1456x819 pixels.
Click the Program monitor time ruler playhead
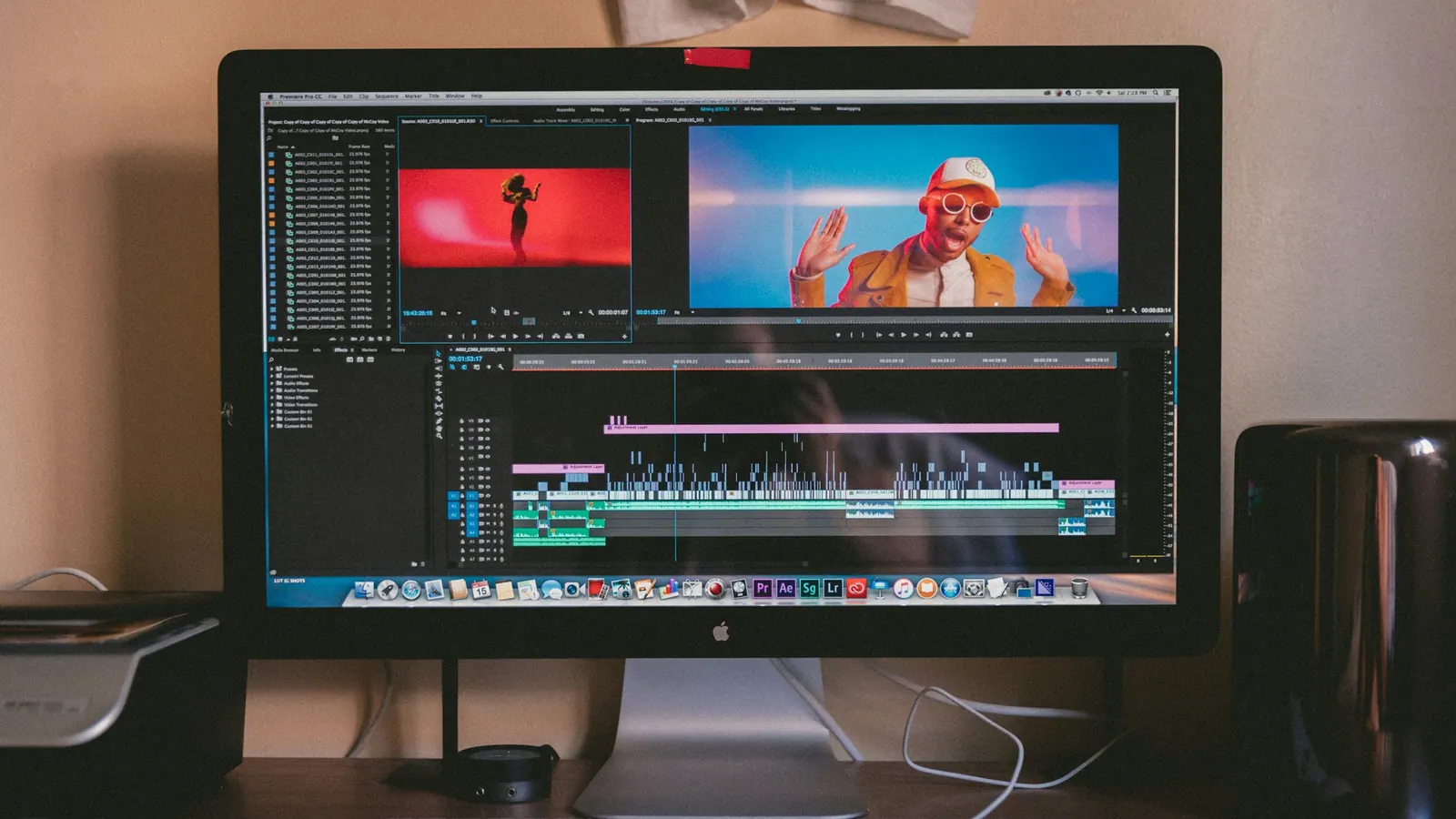tap(798, 321)
